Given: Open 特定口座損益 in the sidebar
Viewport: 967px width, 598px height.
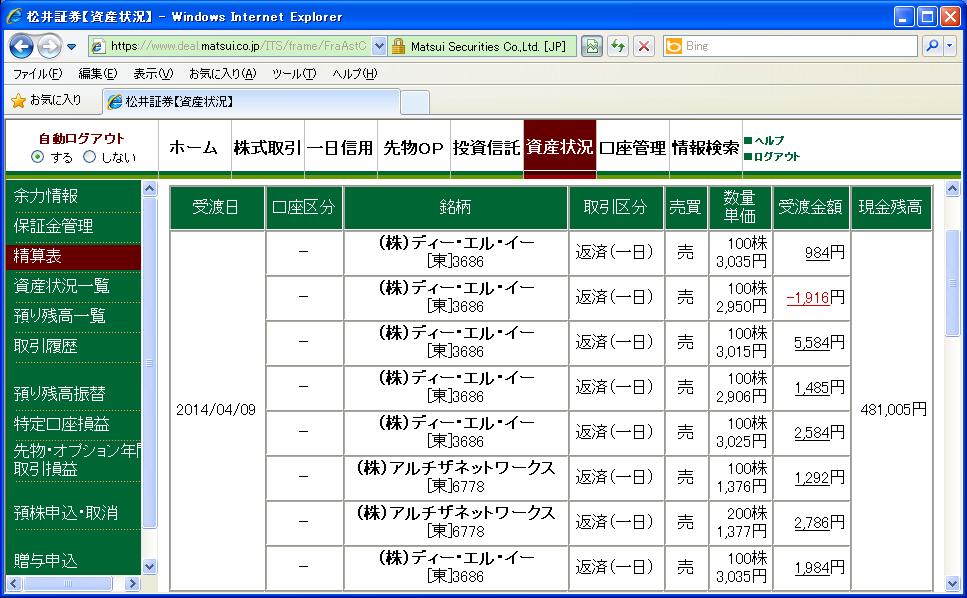Looking at the screenshot, I should tap(61, 424).
